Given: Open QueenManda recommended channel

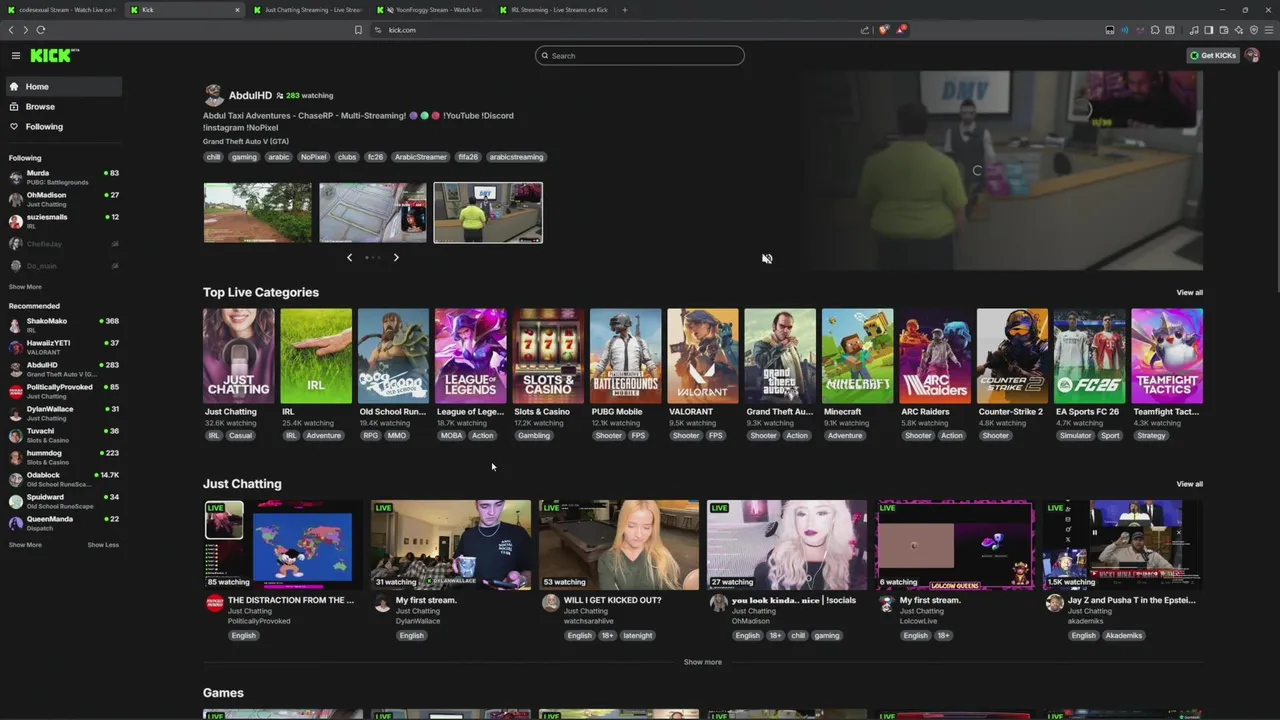Looking at the screenshot, I should 63,523.
